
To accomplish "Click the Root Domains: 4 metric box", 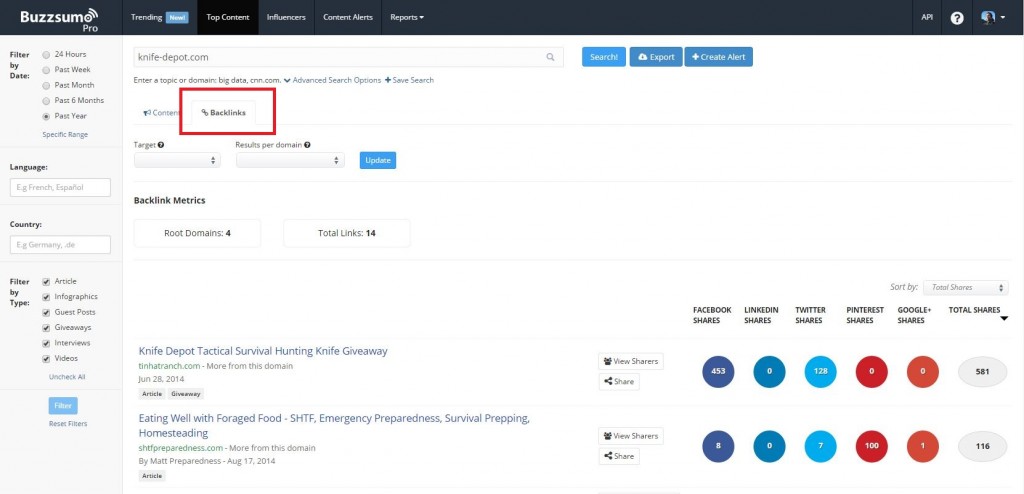I will 197,233.
